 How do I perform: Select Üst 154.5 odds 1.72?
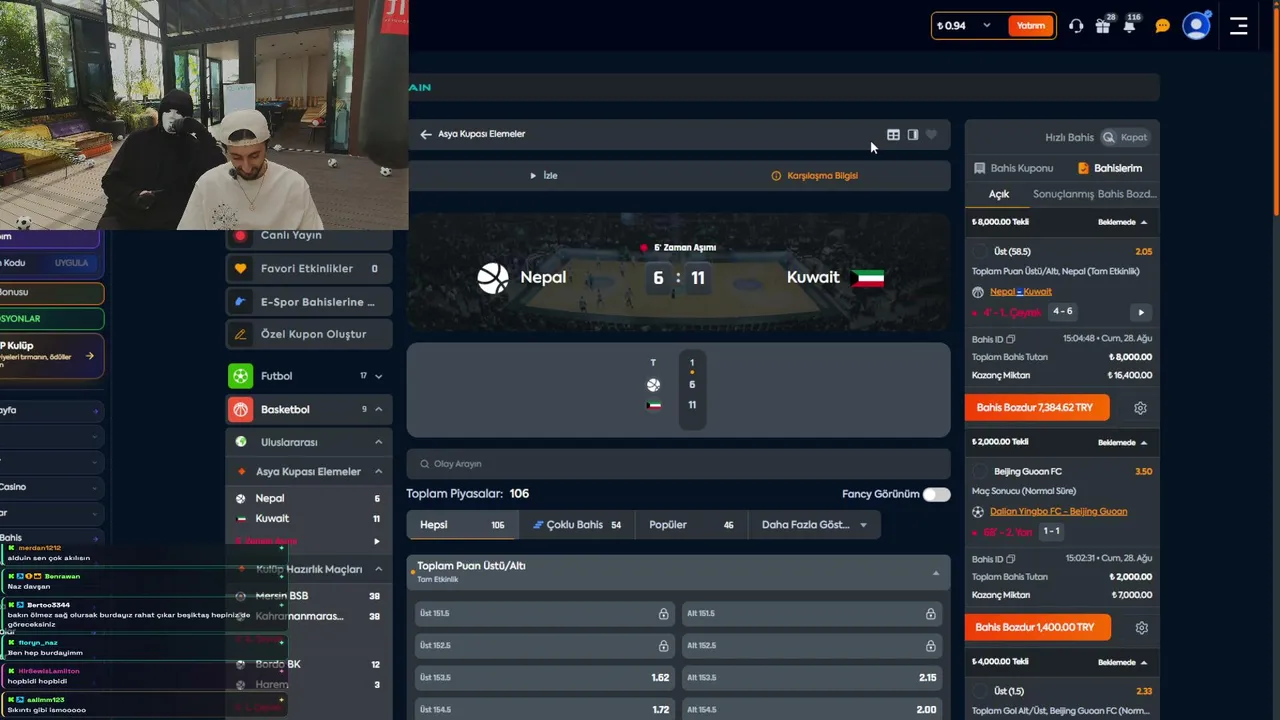(x=545, y=710)
